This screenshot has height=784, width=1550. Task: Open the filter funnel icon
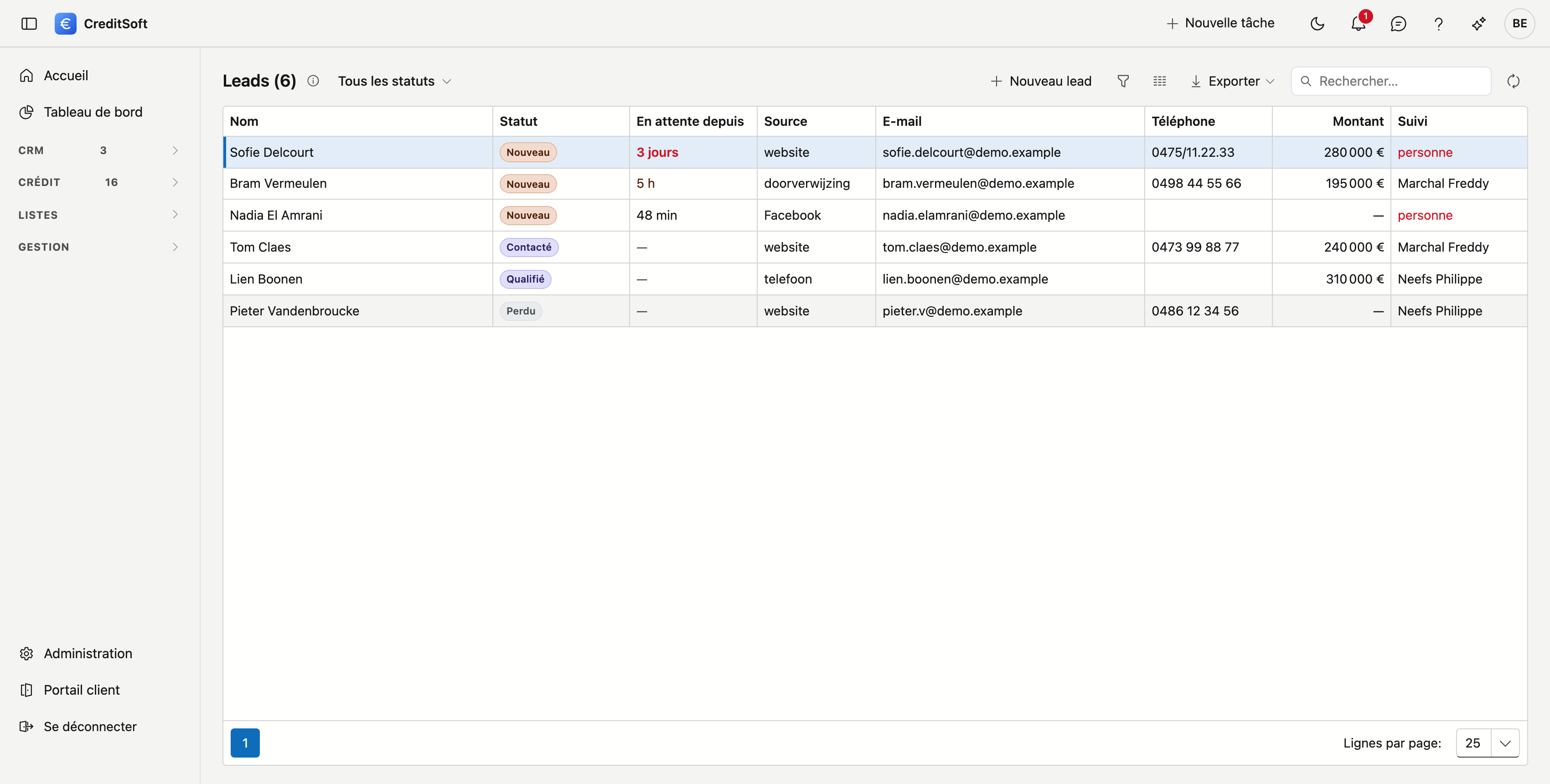[x=1123, y=81]
